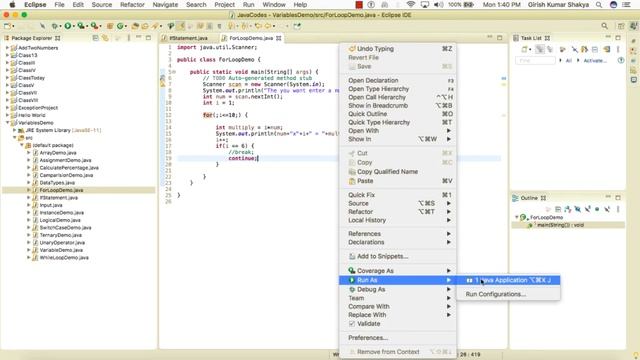This screenshot has width=640, height=360.
Task: Click Collapse All in Package Explorer
Action: (x=95, y=38)
